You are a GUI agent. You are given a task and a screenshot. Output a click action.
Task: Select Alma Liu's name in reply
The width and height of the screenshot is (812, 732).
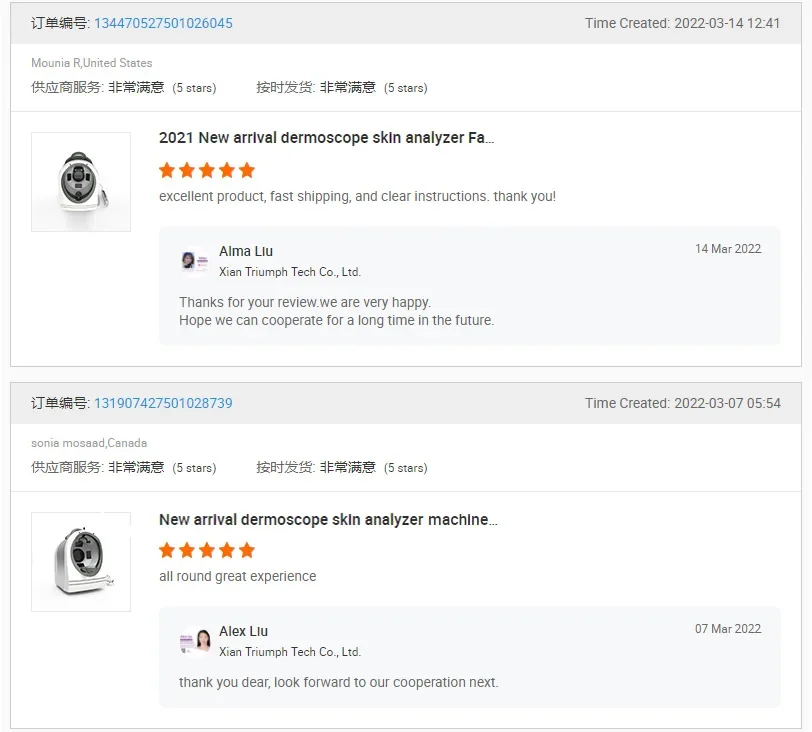[246, 251]
